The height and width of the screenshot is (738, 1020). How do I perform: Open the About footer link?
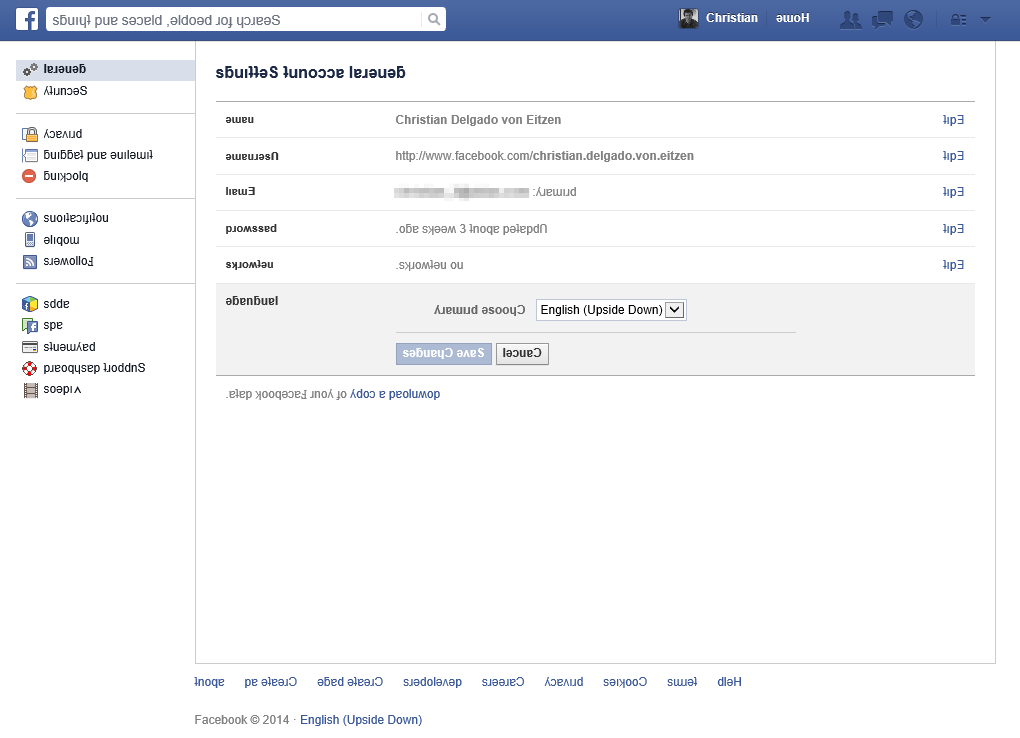pyautogui.click(x=209, y=681)
